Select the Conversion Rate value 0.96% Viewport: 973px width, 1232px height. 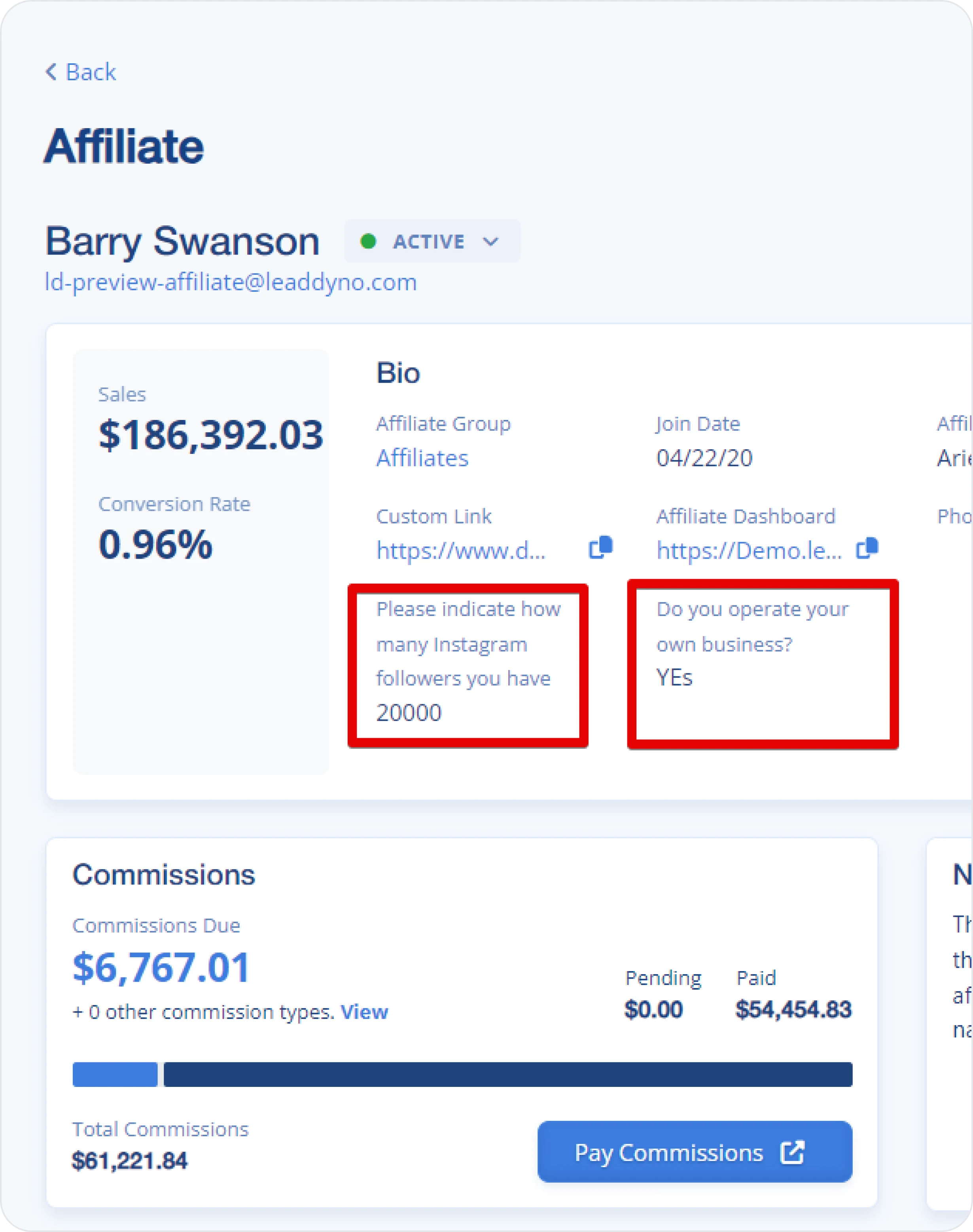pyautogui.click(x=155, y=545)
